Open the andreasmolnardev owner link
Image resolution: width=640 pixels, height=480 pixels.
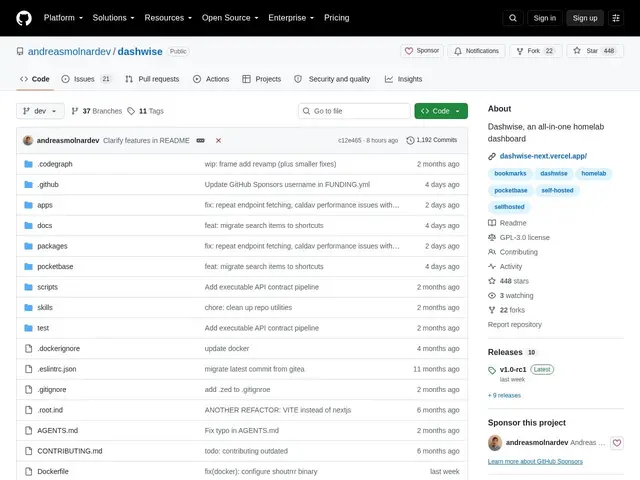69,51
